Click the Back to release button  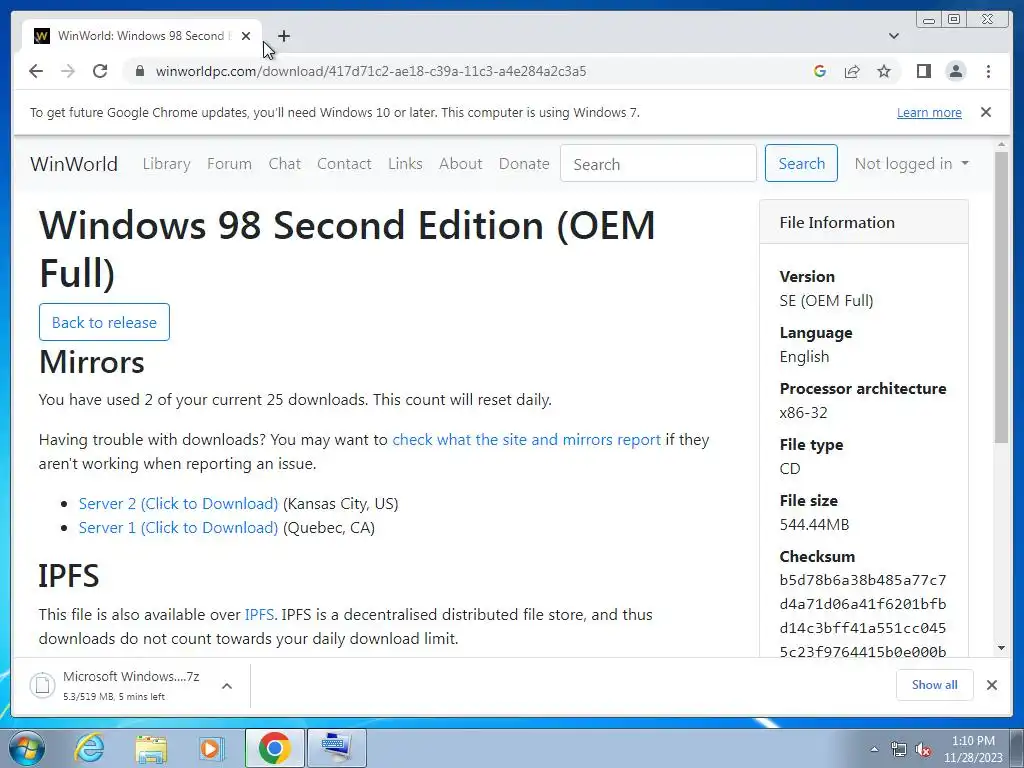(x=104, y=322)
